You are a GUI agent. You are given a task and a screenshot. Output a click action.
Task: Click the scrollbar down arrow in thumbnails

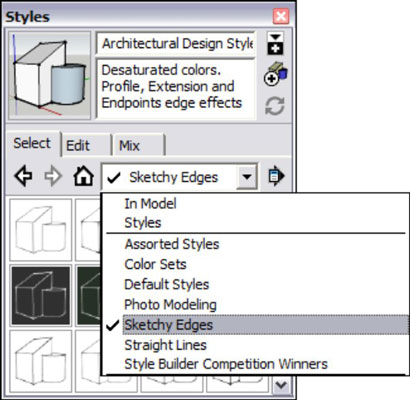tap(281, 385)
